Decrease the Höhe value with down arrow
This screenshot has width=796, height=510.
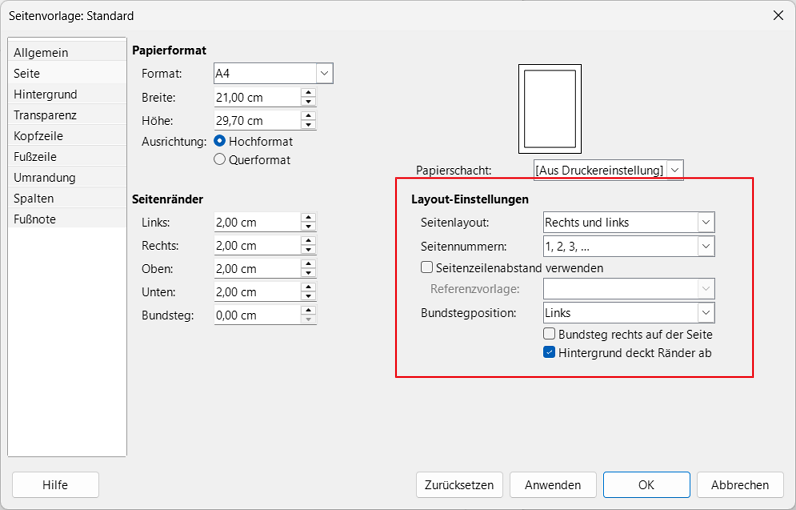coord(309,125)
